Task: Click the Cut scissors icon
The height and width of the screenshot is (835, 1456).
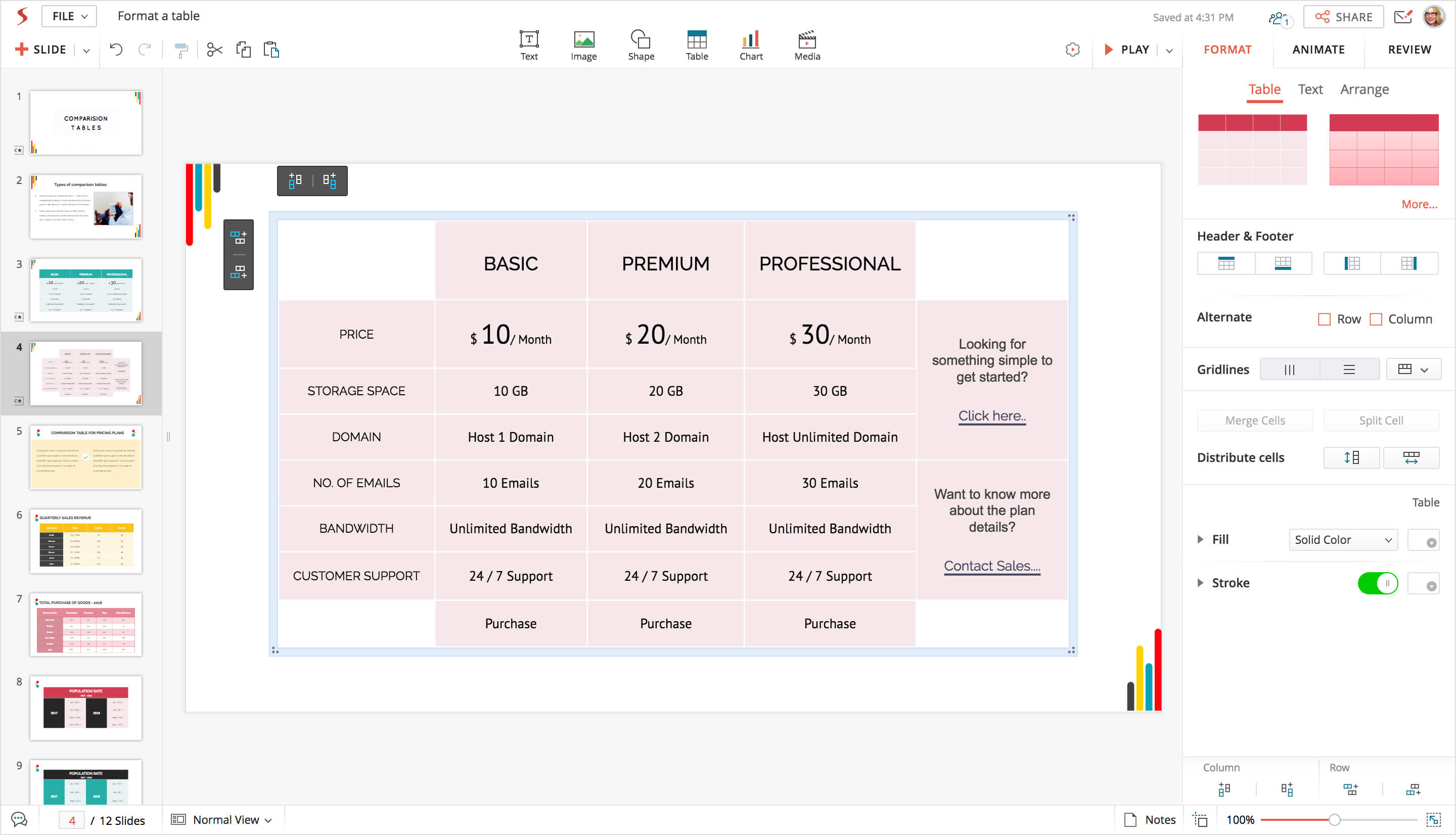Action: (x=214, y=50)
